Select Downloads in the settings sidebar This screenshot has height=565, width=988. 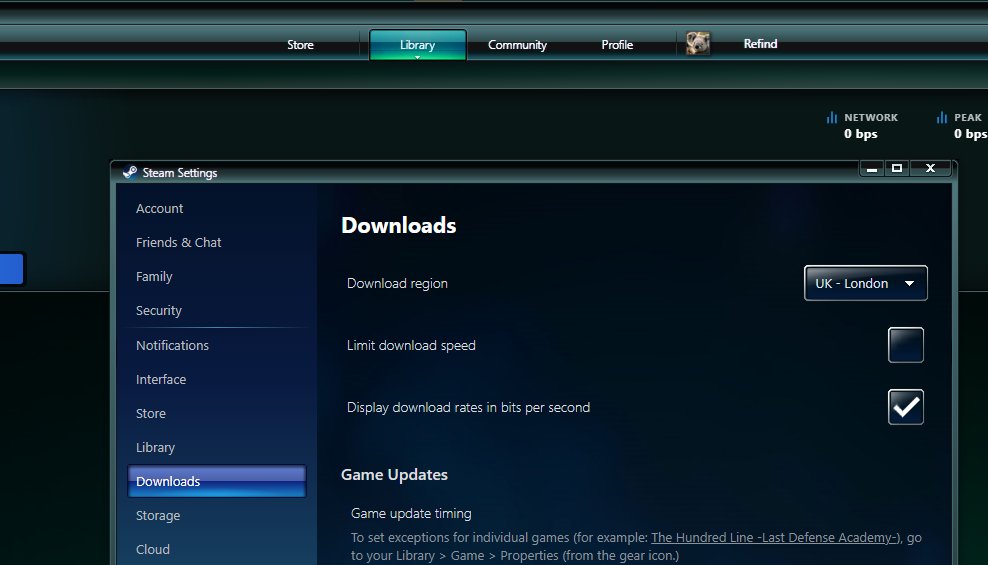point(217,481)
